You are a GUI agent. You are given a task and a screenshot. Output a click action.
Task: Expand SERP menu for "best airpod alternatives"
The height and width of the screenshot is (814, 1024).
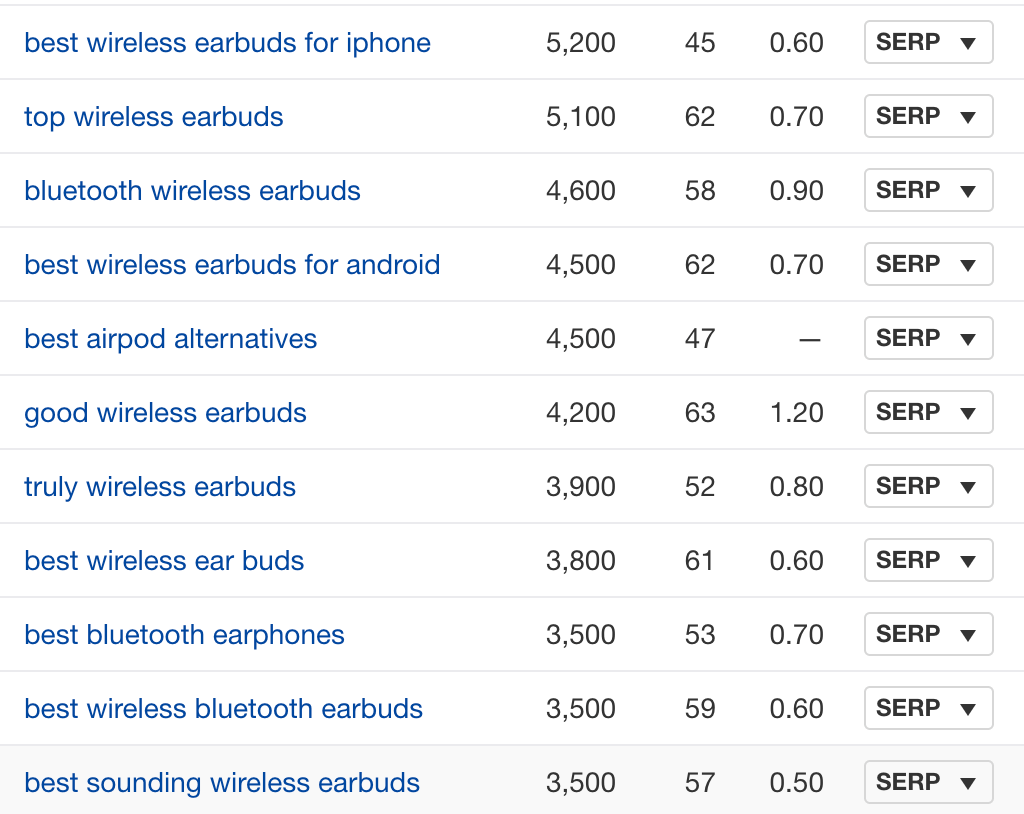click(927, 339)
